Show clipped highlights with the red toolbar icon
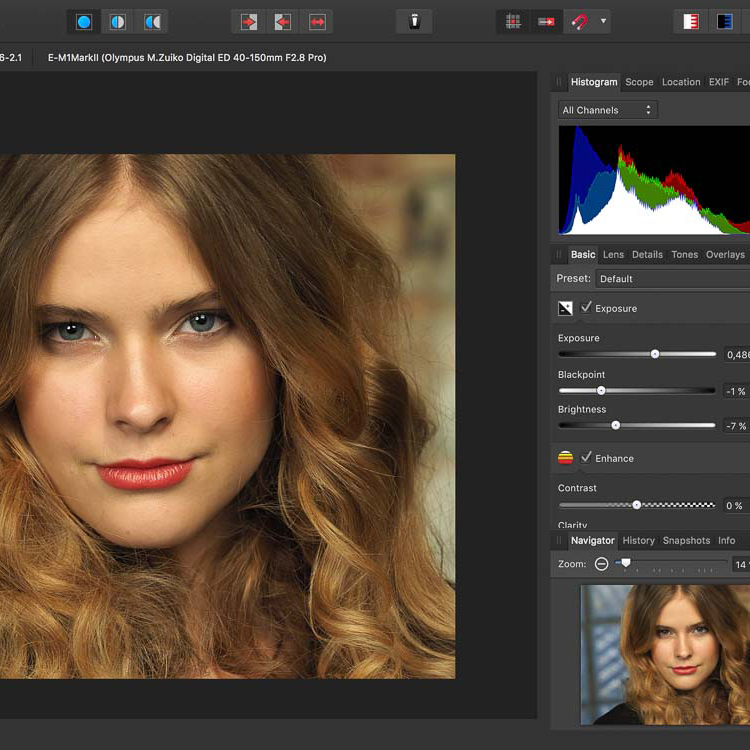 pyautogui.click(x=690, y=21)
